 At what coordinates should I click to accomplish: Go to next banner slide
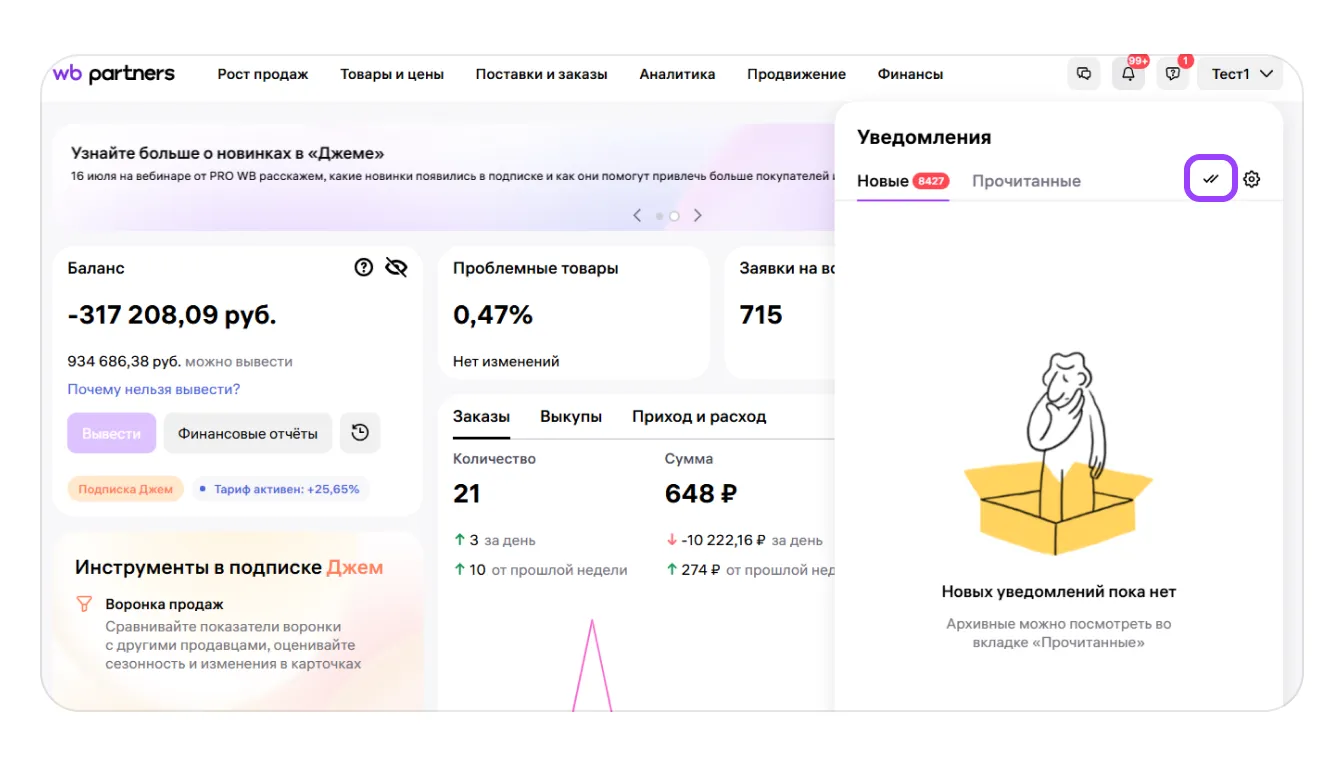pos(698,215)
